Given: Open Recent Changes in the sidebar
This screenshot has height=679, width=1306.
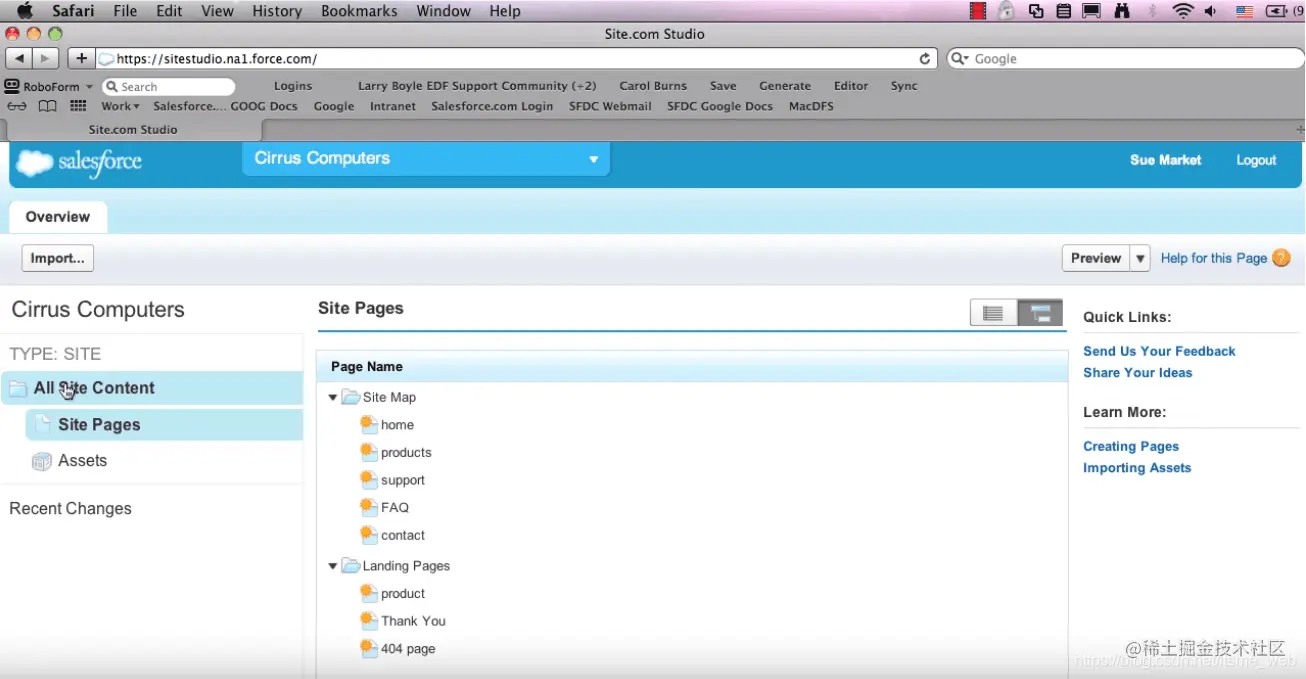Looking at the screenshot, I should click(70, 508).
